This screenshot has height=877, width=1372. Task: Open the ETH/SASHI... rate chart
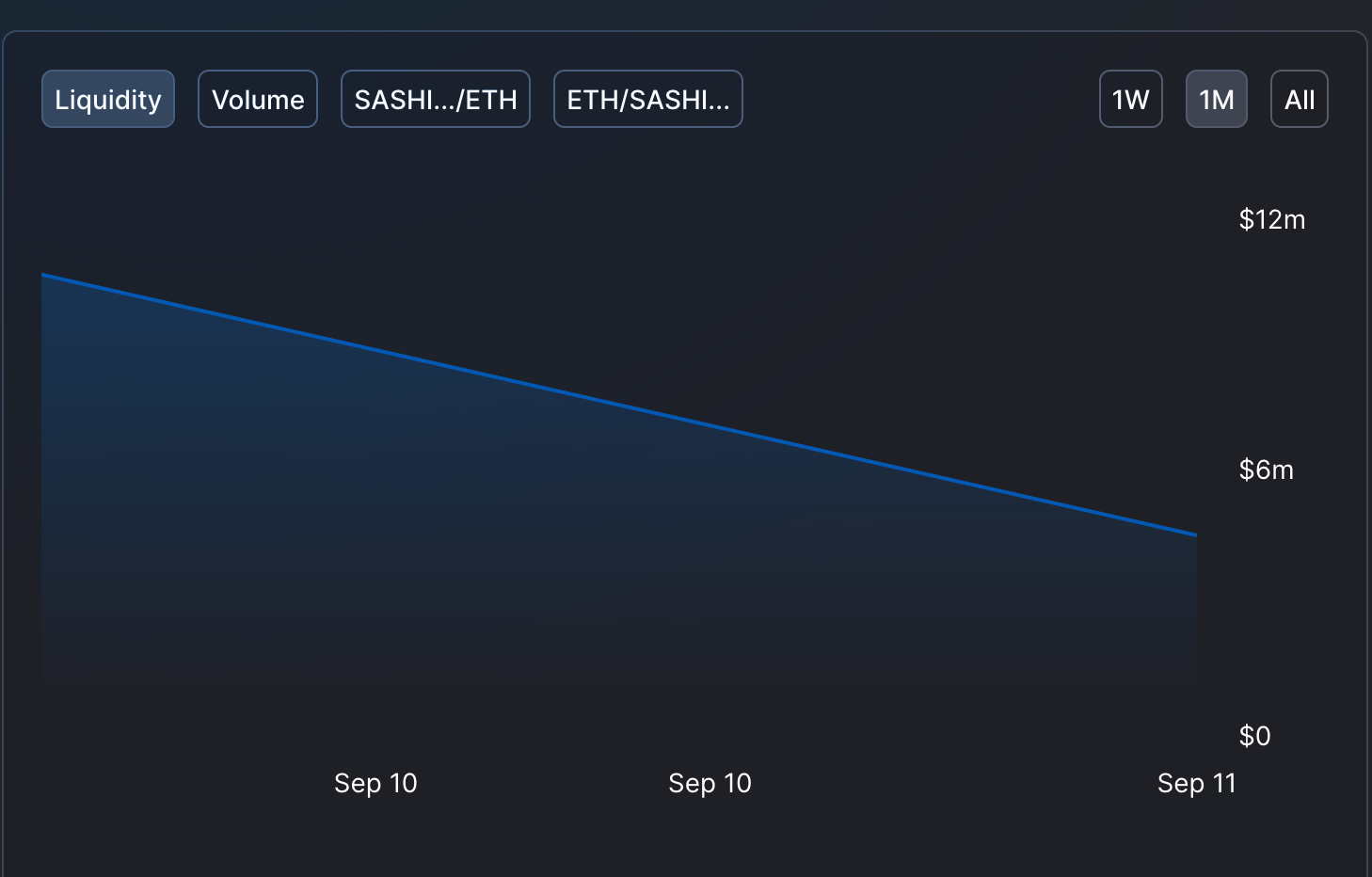[648, 99]
